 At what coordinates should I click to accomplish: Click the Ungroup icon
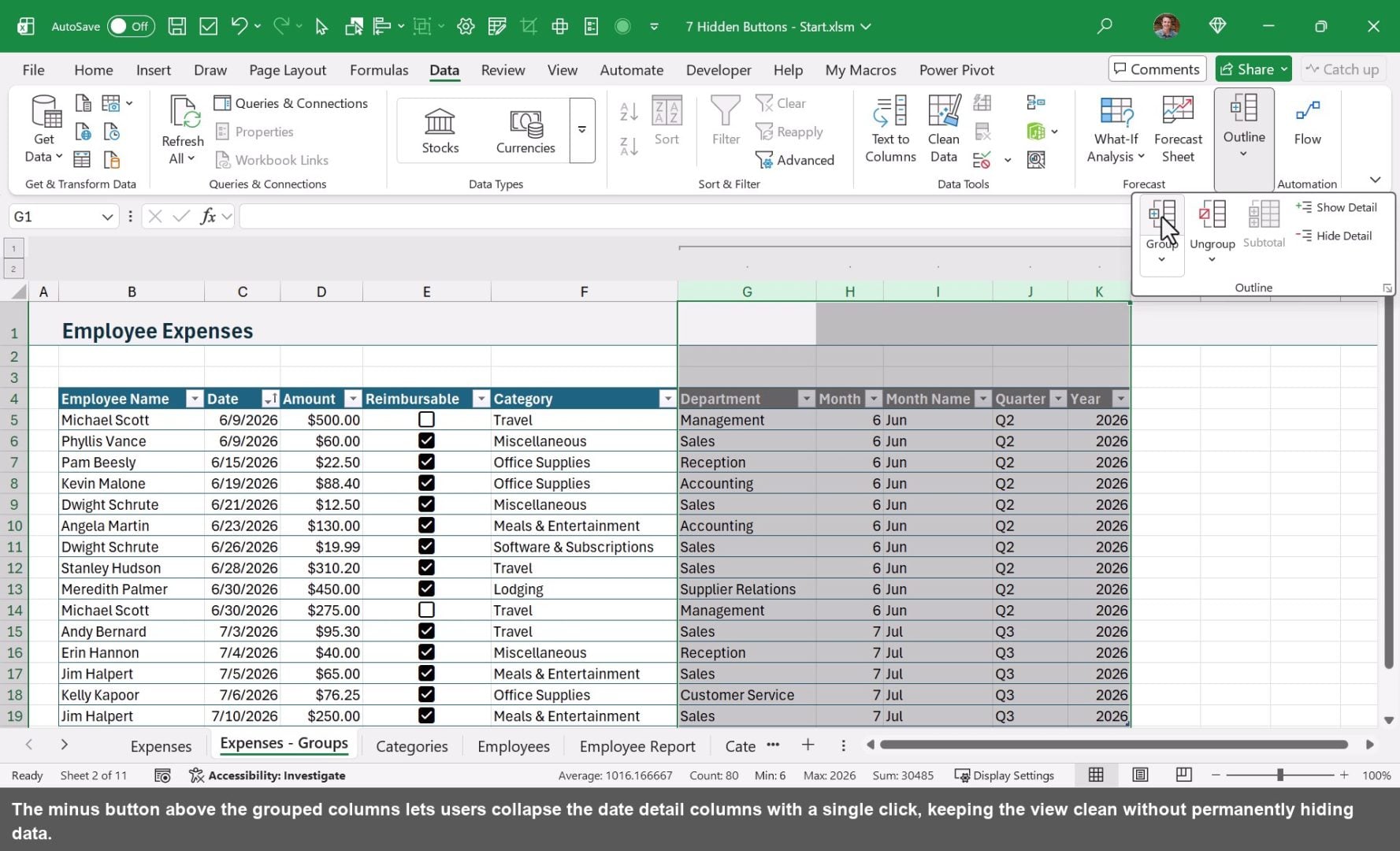(1212, 215)
